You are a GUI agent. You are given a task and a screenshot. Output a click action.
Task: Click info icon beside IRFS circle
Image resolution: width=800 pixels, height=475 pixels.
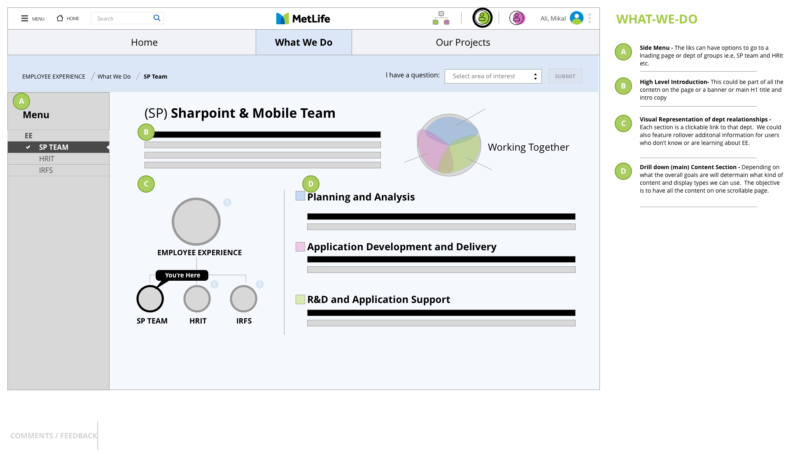(260, 284)
